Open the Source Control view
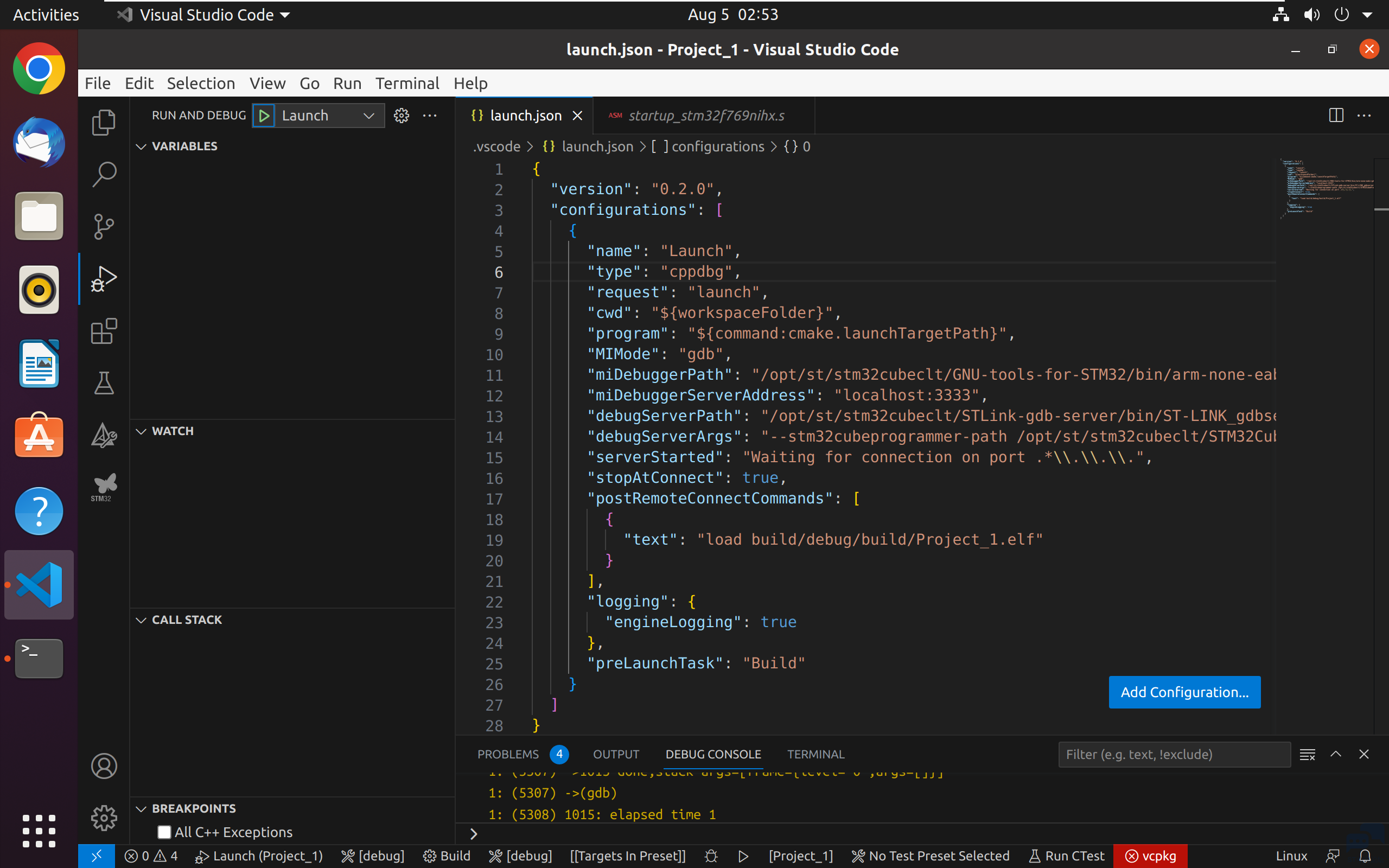The height and width of the screenshot is (868, 1389). [x=104, y=226]
